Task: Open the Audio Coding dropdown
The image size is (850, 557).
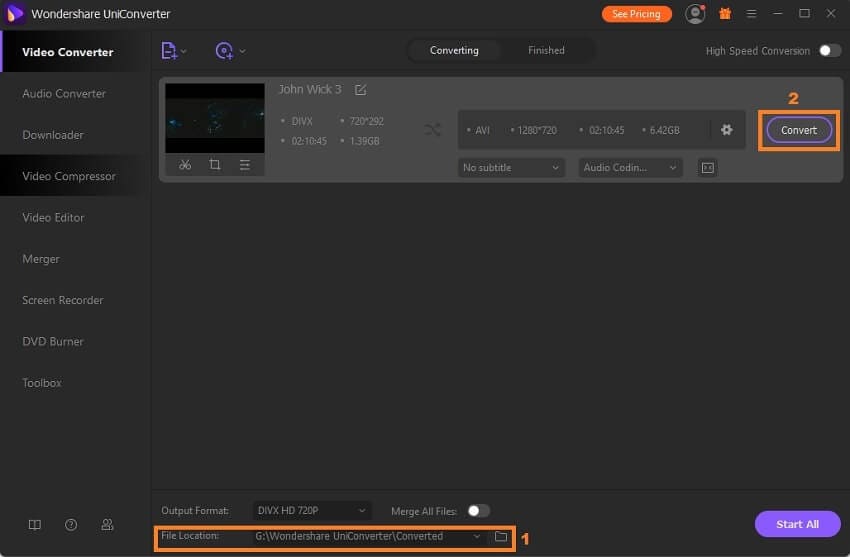Action: pyautogui.click(x=630, y=167)
